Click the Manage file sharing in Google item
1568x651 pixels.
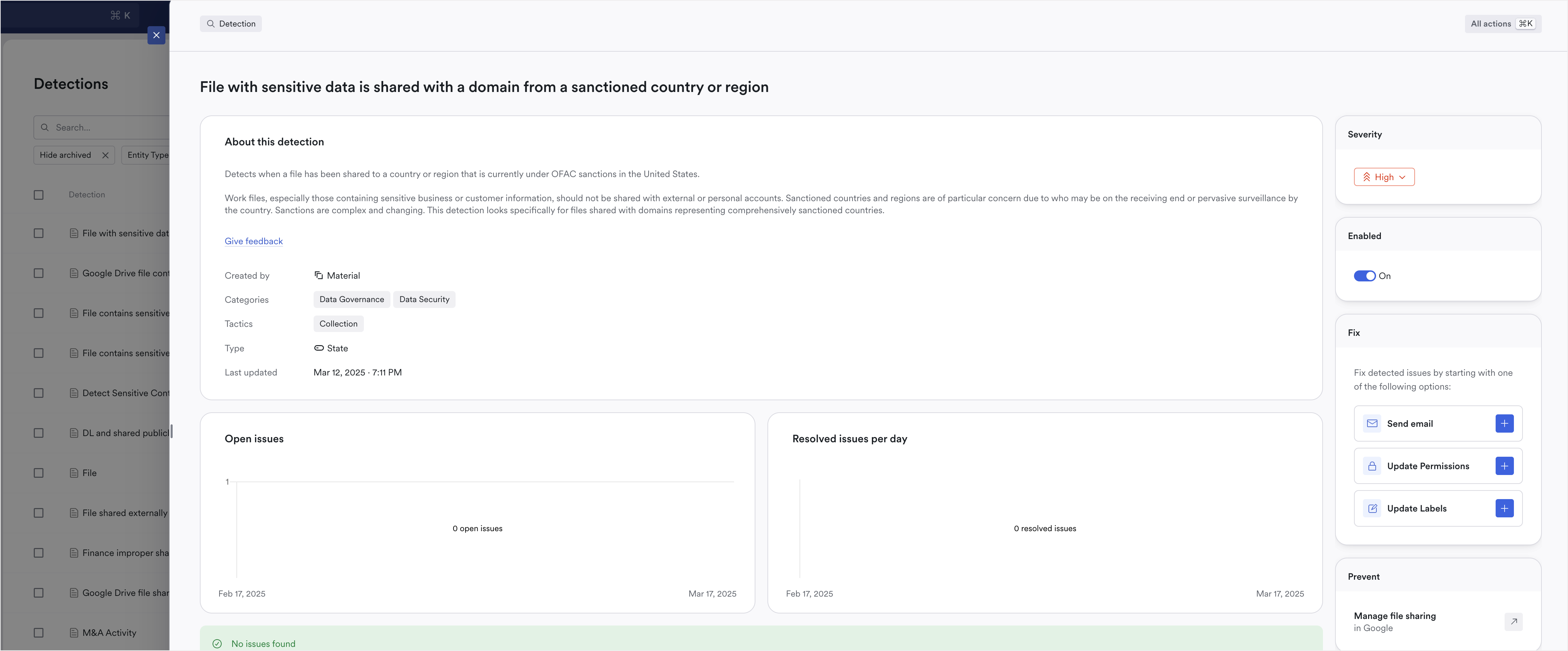pyautogui.click(x=1438, y=622)
